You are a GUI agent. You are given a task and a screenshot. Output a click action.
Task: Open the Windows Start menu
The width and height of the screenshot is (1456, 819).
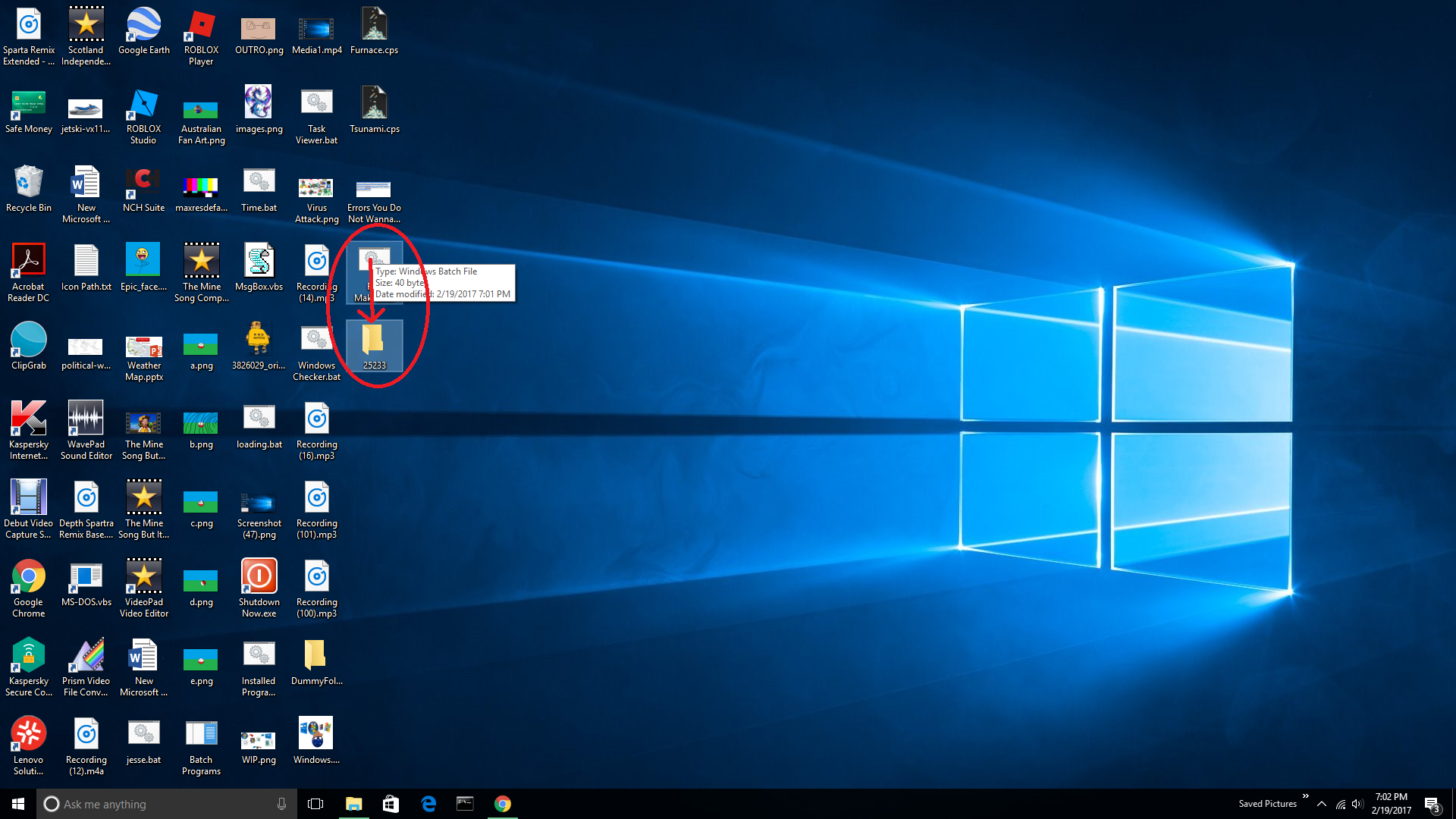18,804
